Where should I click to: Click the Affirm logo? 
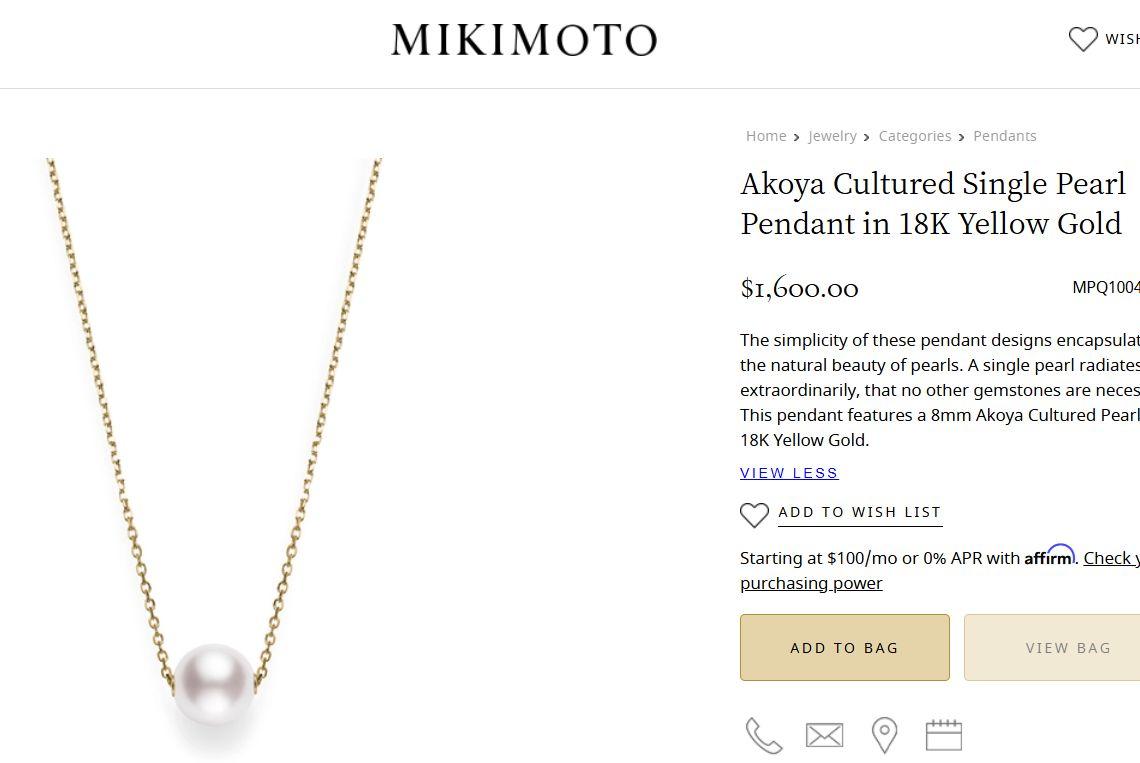coord(1049,556)
